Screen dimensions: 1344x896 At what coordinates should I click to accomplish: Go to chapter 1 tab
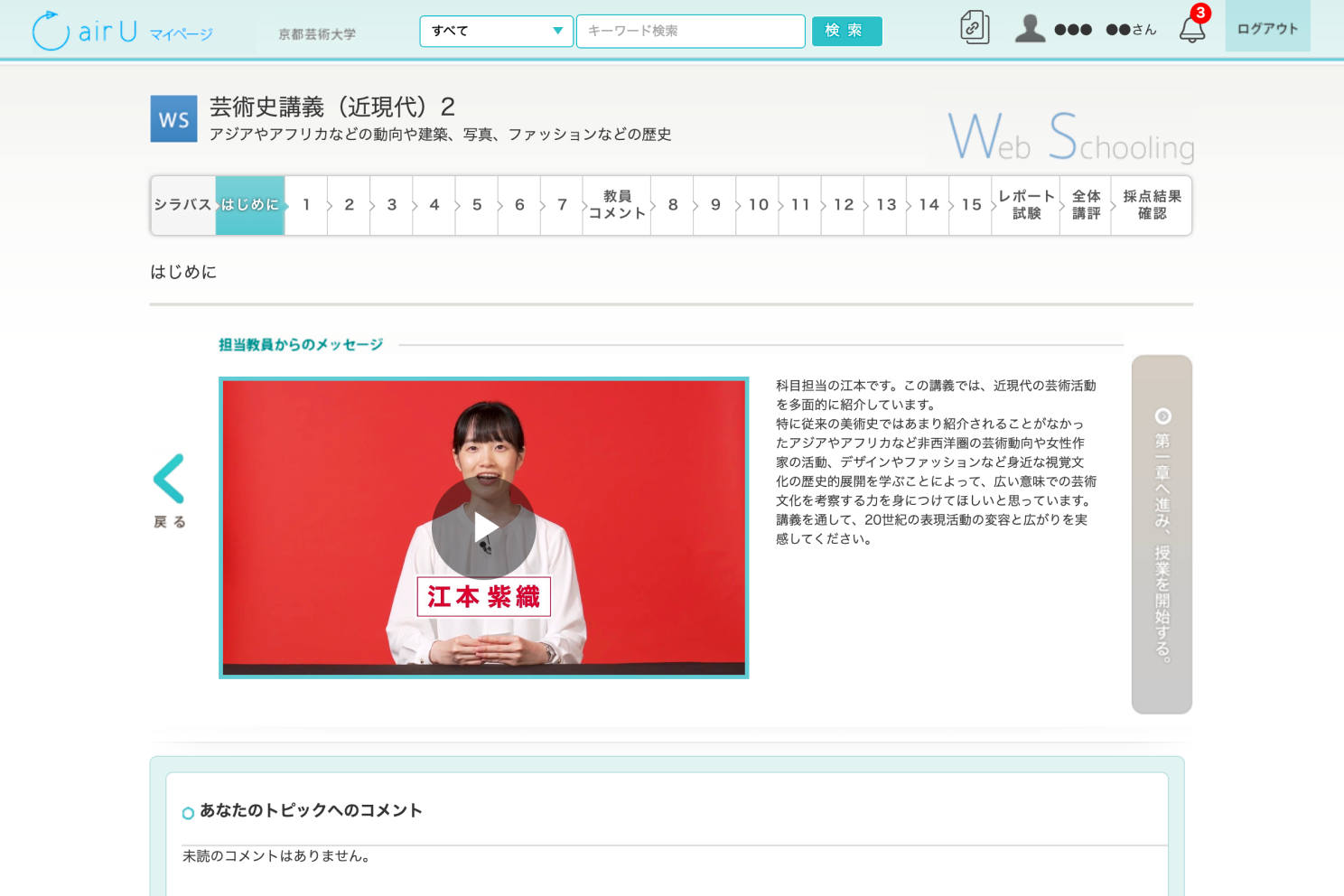[306, 205]
